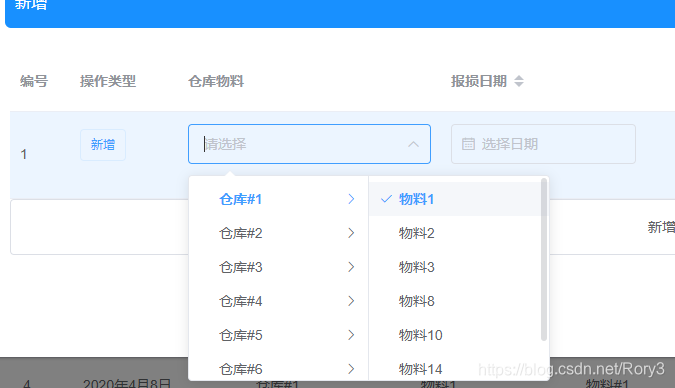Click the 编号 column header
The height and width of the screenshot is (388, 675).
coord(34,81)
